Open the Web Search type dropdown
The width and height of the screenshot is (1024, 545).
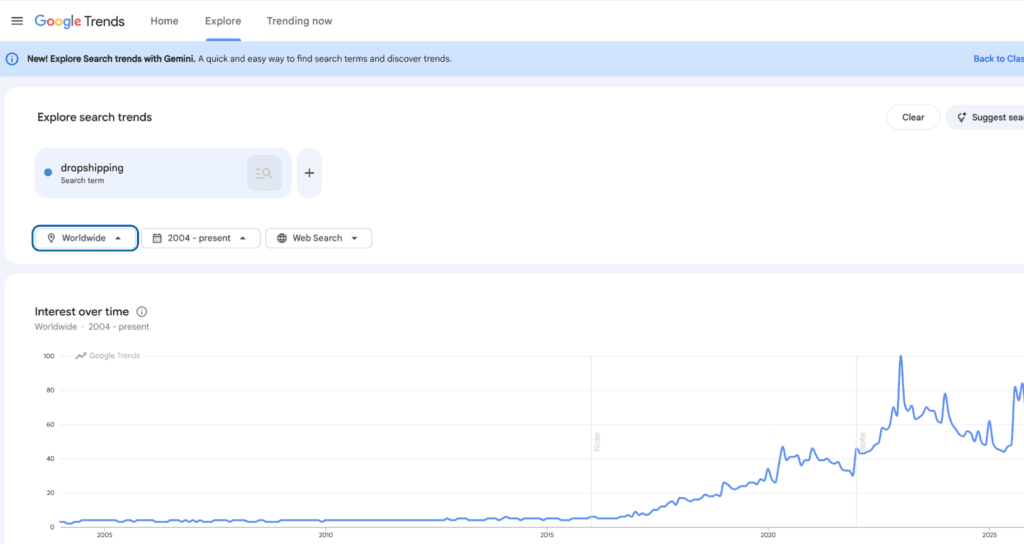coord(319,238)
